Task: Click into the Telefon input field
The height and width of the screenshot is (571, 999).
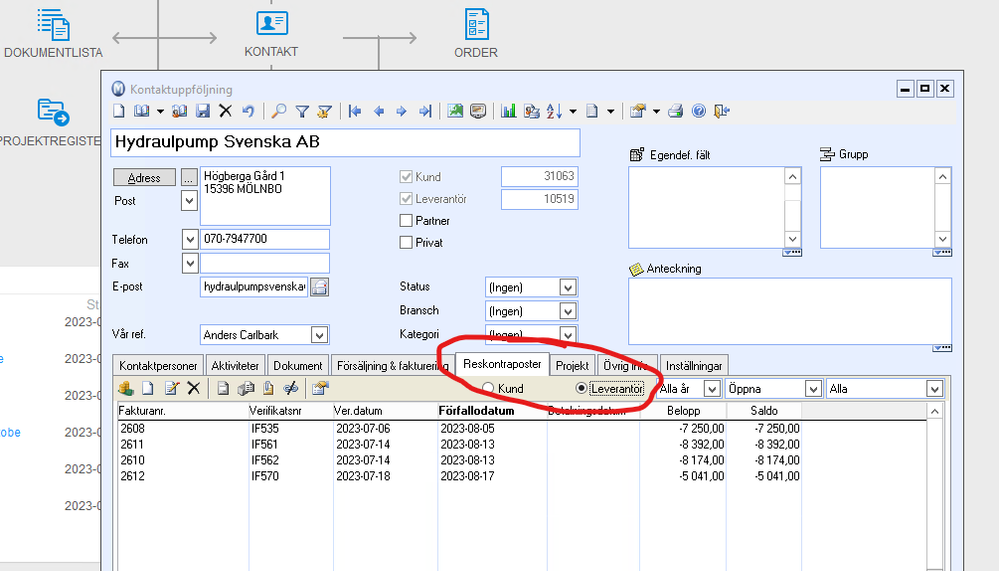Action: (x=265, y=239)
